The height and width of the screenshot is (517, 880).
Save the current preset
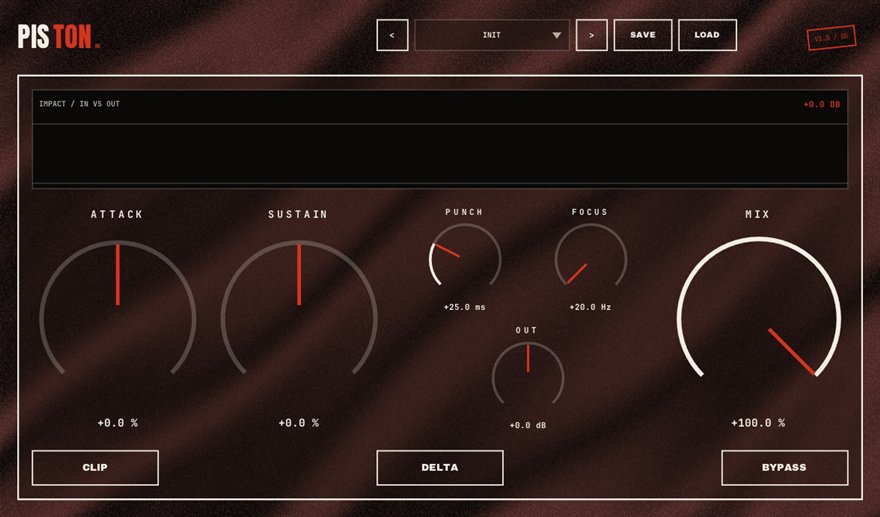(643, 35)
